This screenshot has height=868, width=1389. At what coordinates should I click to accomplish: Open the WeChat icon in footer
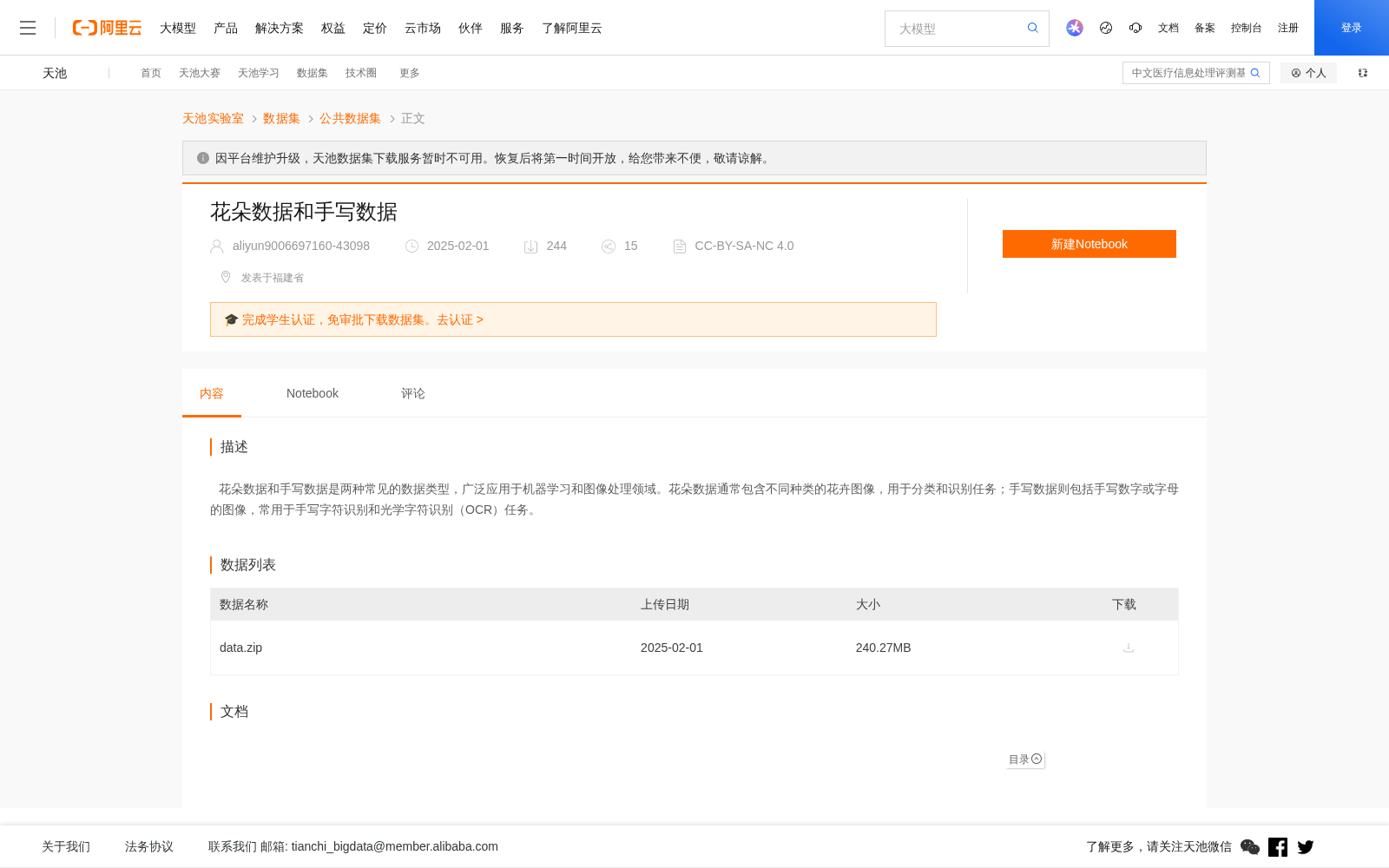1250,847
